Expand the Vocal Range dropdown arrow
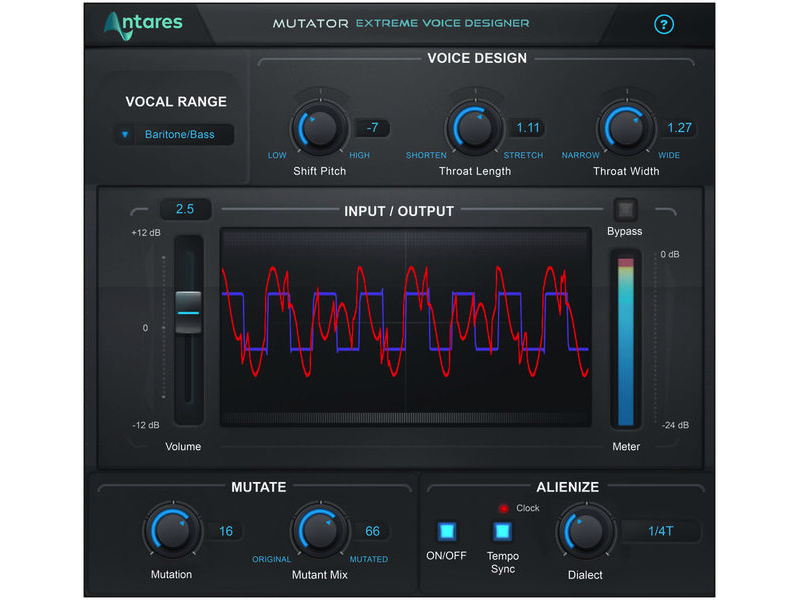Viewport: 800px width, 600px height. tap(124, 135)
